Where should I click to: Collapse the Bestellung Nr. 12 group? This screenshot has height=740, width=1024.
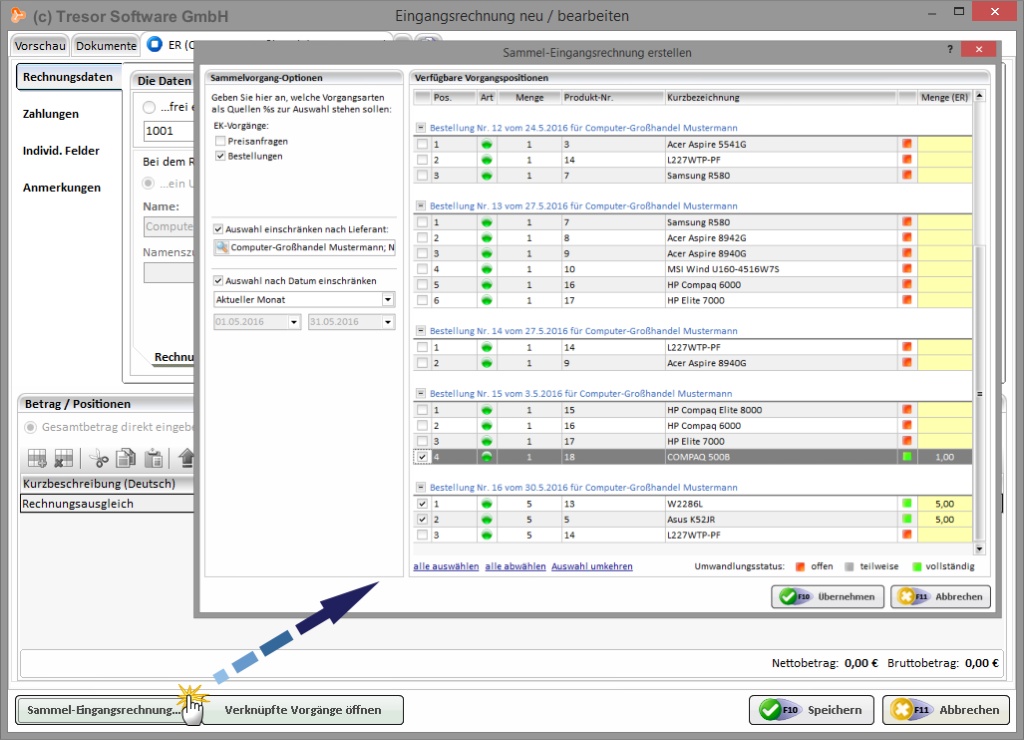(420, 128)
